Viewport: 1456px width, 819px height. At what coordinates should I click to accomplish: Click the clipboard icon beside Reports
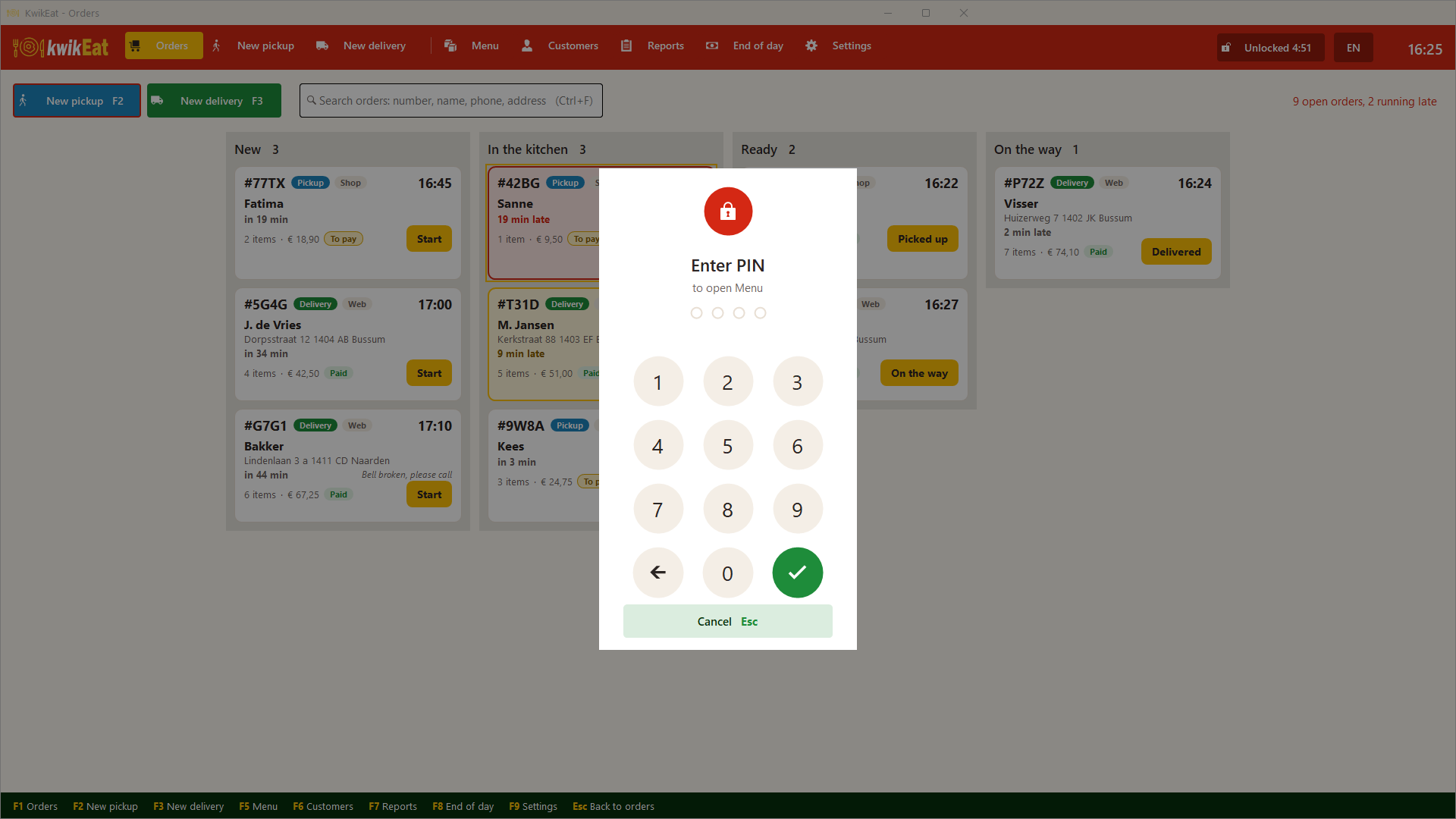pos(626,45)
